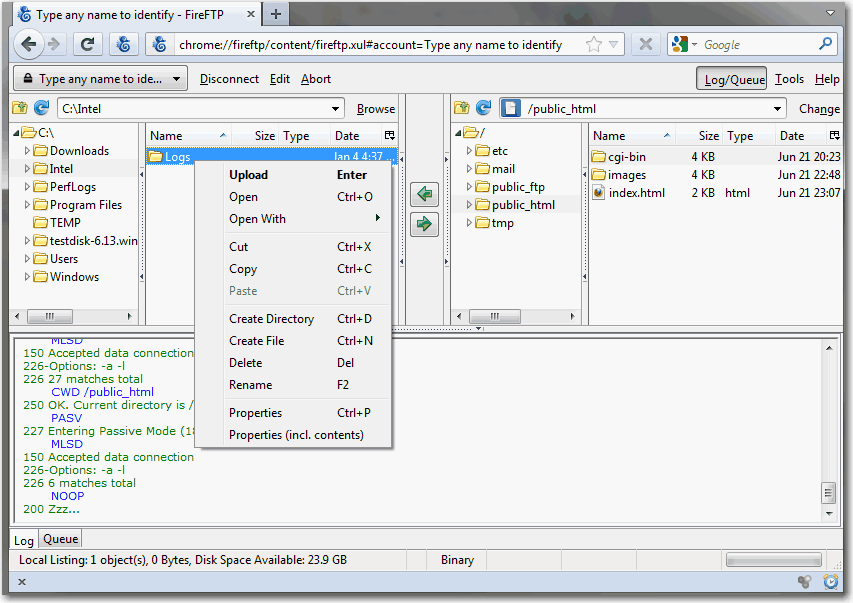
Task: Collapse the C:\ root tree node
Action: pos(17,133)
